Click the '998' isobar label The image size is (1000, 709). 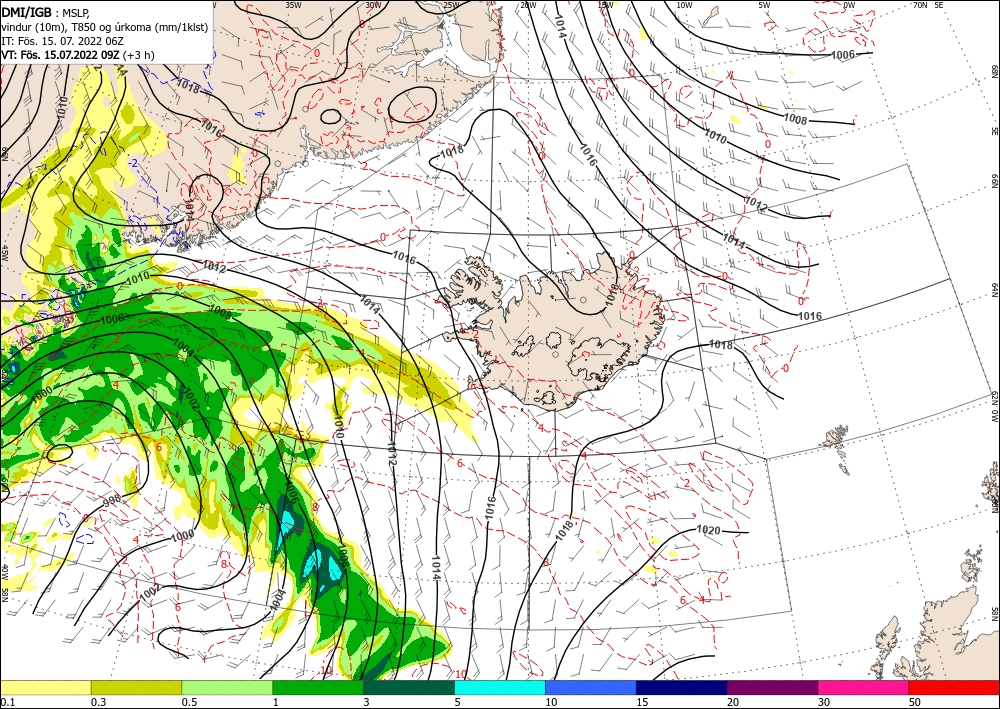(112, 501)
